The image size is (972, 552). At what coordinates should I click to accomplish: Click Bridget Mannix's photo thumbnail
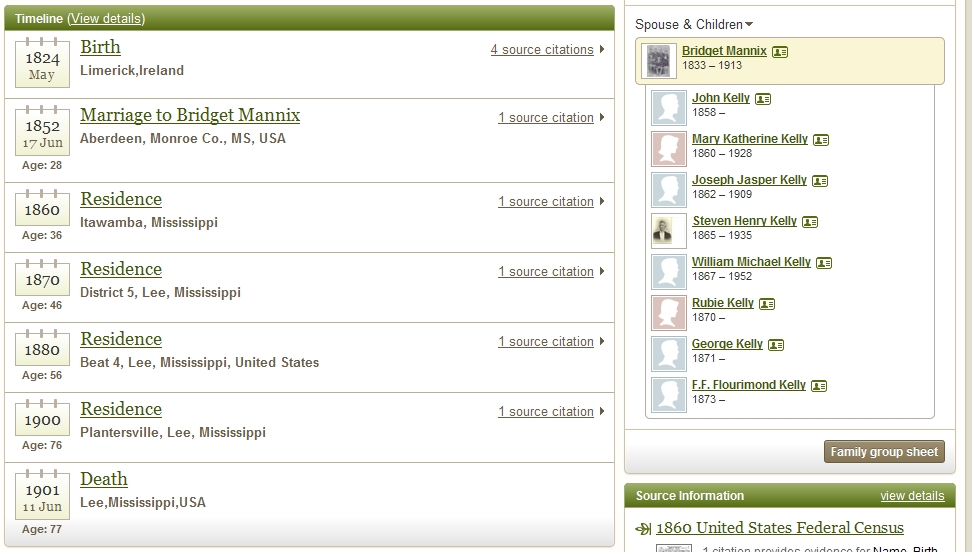659,61
